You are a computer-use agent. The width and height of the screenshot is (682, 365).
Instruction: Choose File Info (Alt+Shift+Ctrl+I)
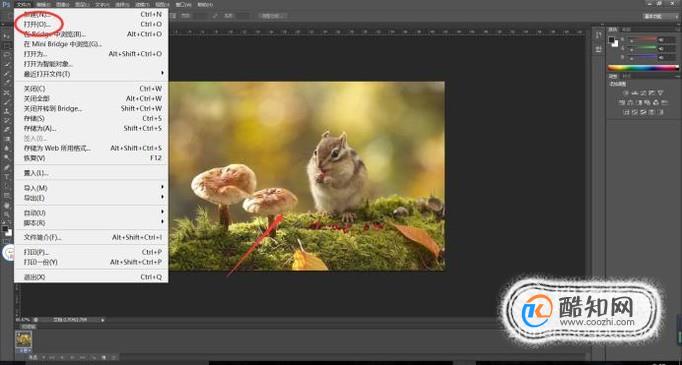point(91,238)
